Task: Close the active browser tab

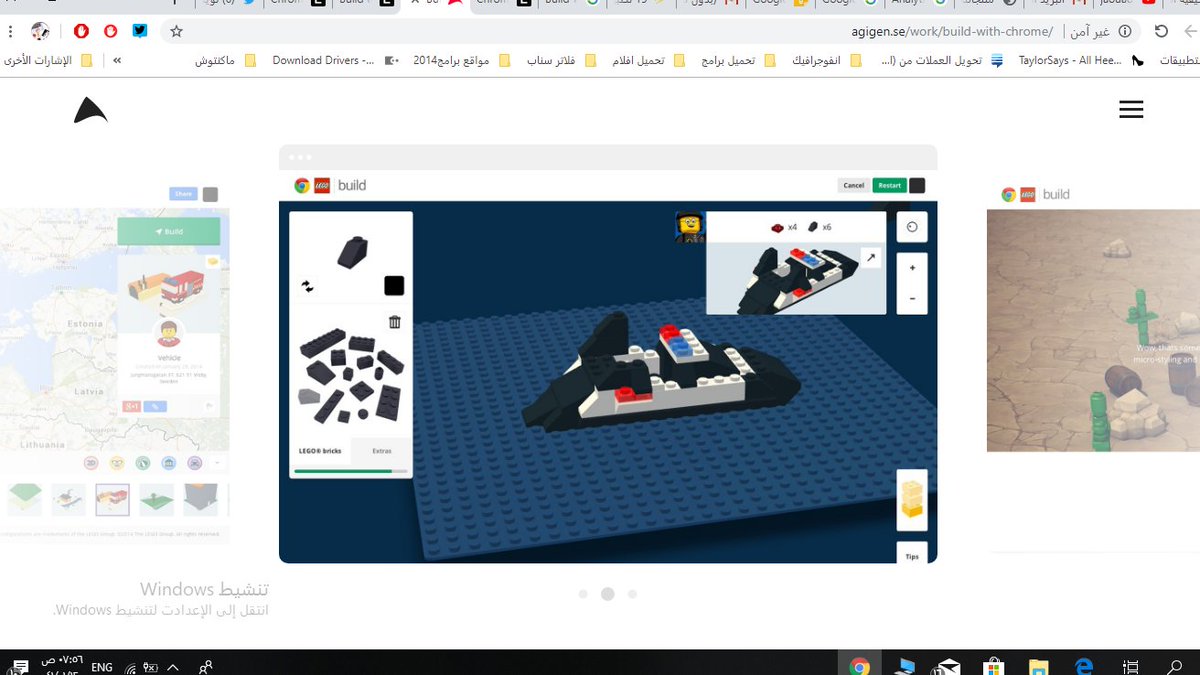Action: tap(414, 3)
